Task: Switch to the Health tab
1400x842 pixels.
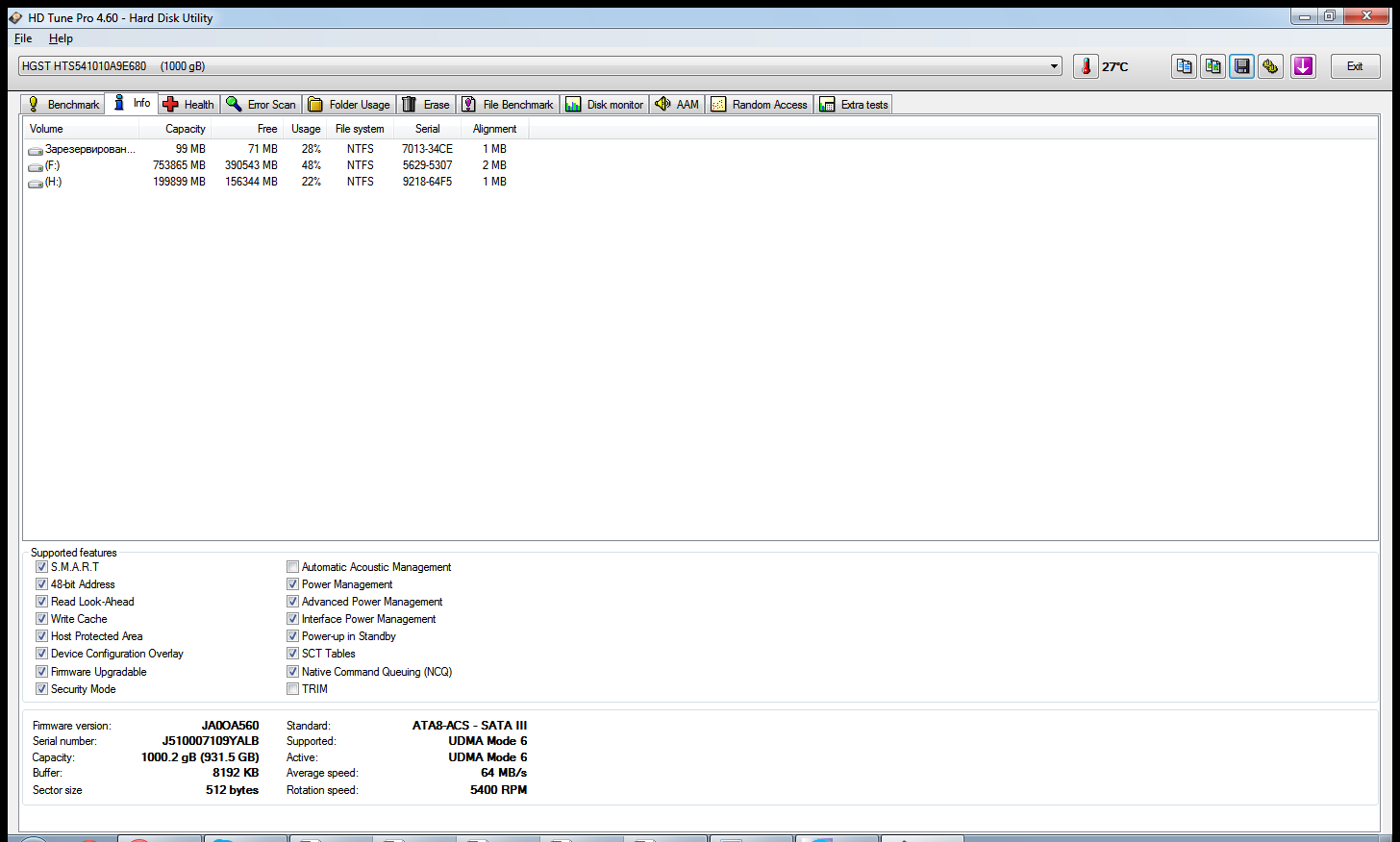Action: click(x=188, y=104)
